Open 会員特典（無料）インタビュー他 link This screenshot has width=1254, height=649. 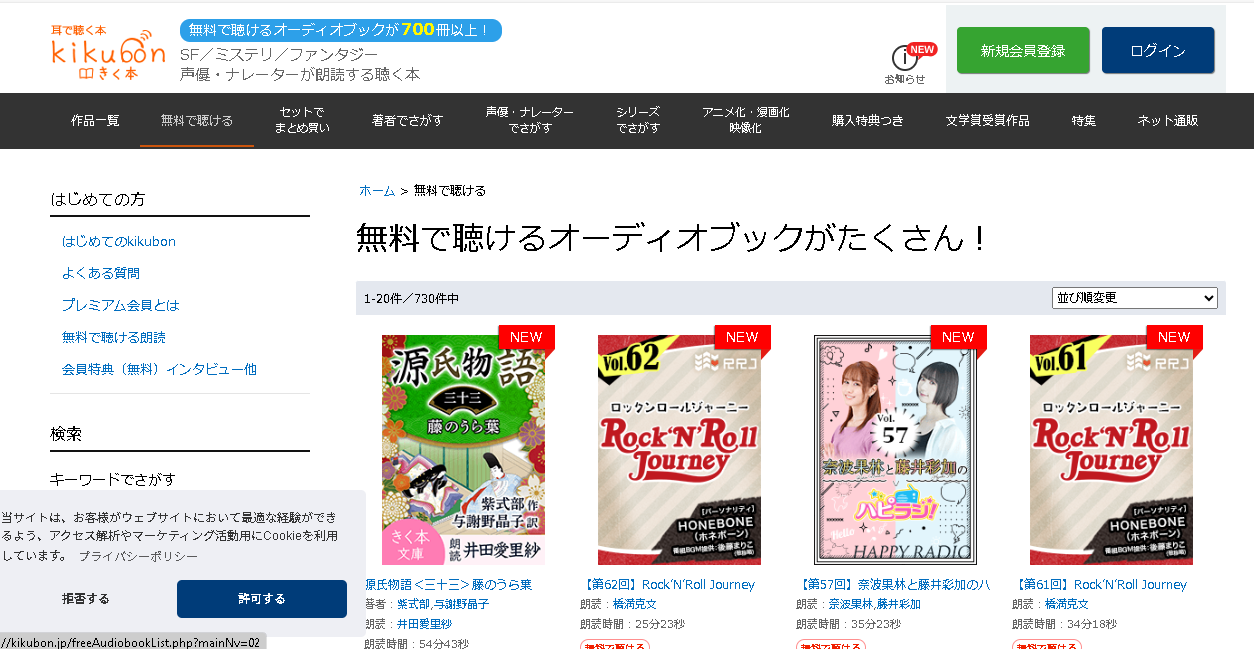[x=159, y=369]
